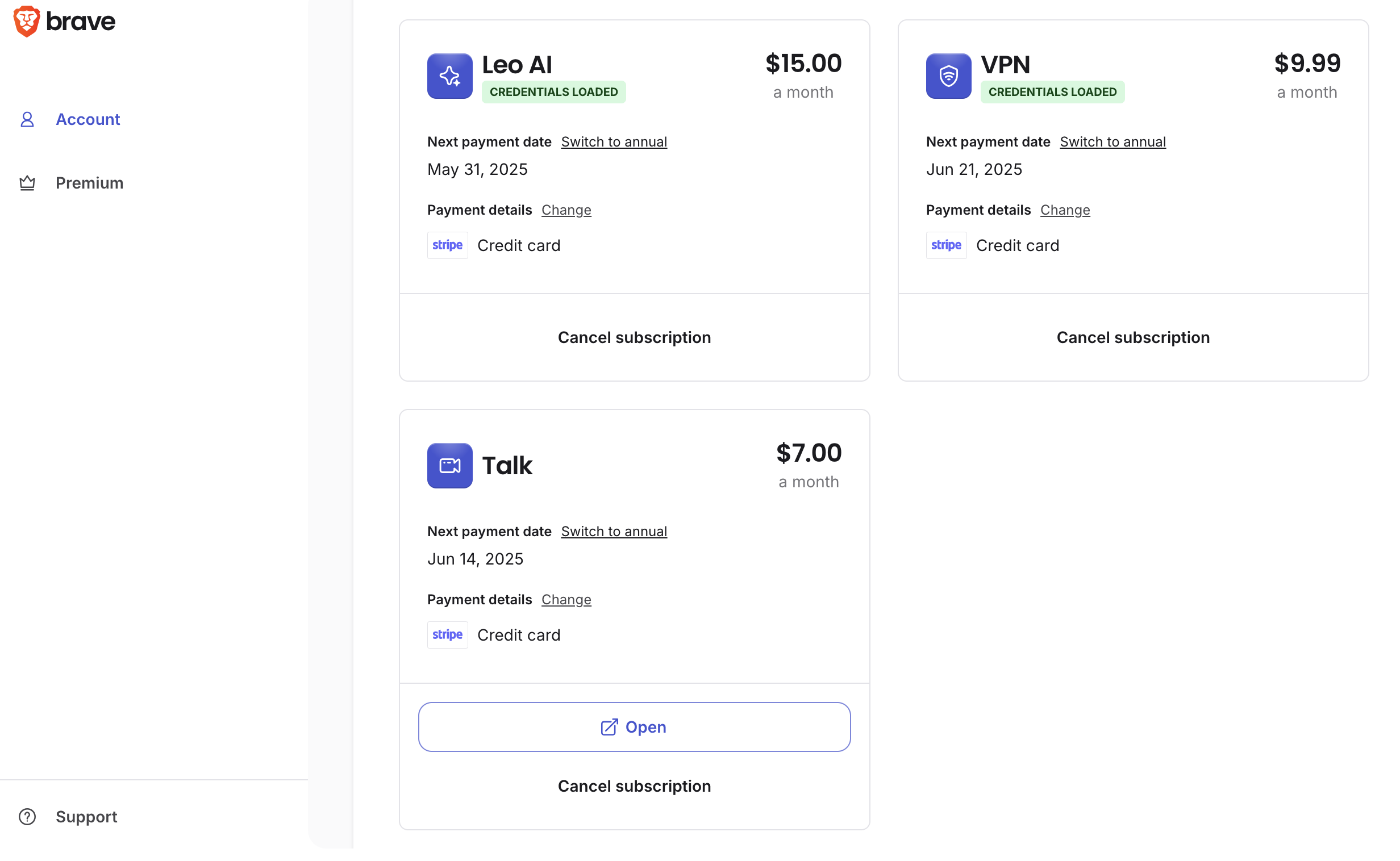Cancel the VPN subscription

pyautogui.click(x=1134, y=338)
